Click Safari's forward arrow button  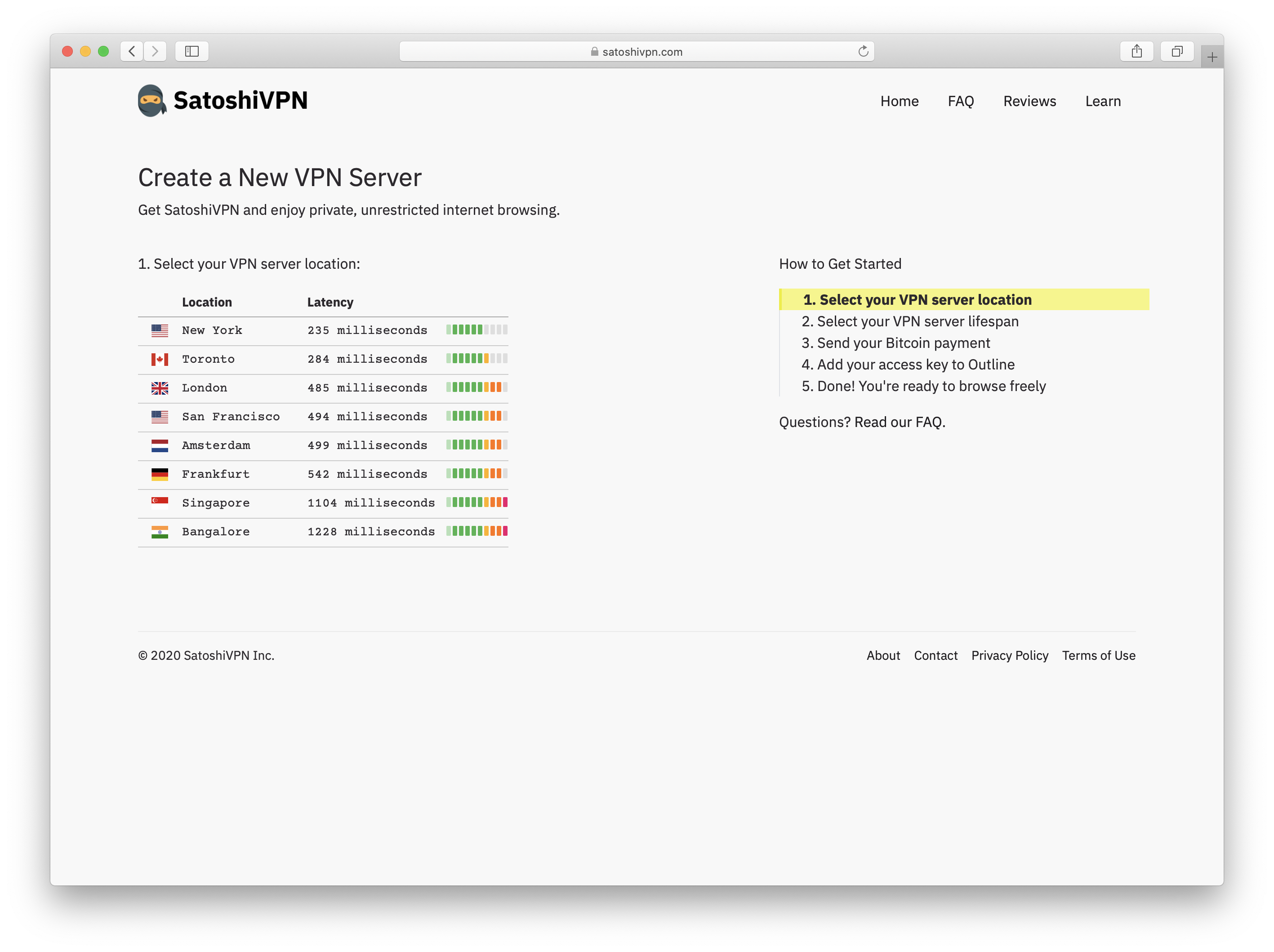pyautogui.click(x=155, y=51)
